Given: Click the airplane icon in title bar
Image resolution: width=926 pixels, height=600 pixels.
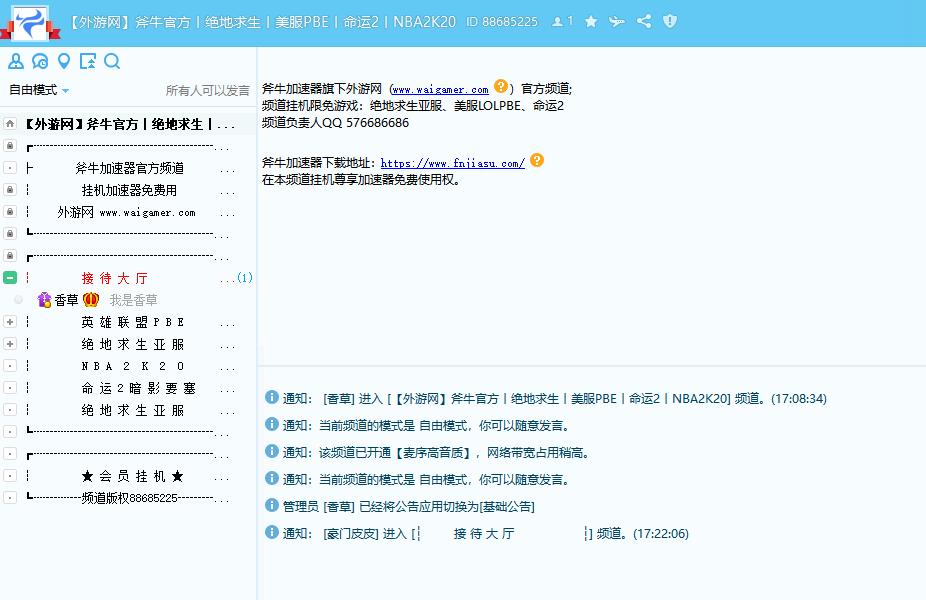Looking at the screenshot, I should point(617,21).
